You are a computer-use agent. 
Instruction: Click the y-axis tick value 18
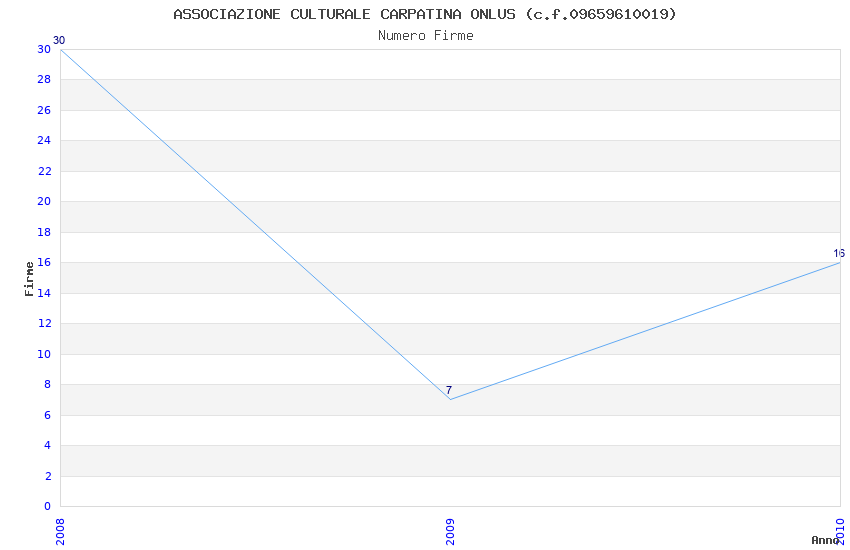tap(44, 232)
